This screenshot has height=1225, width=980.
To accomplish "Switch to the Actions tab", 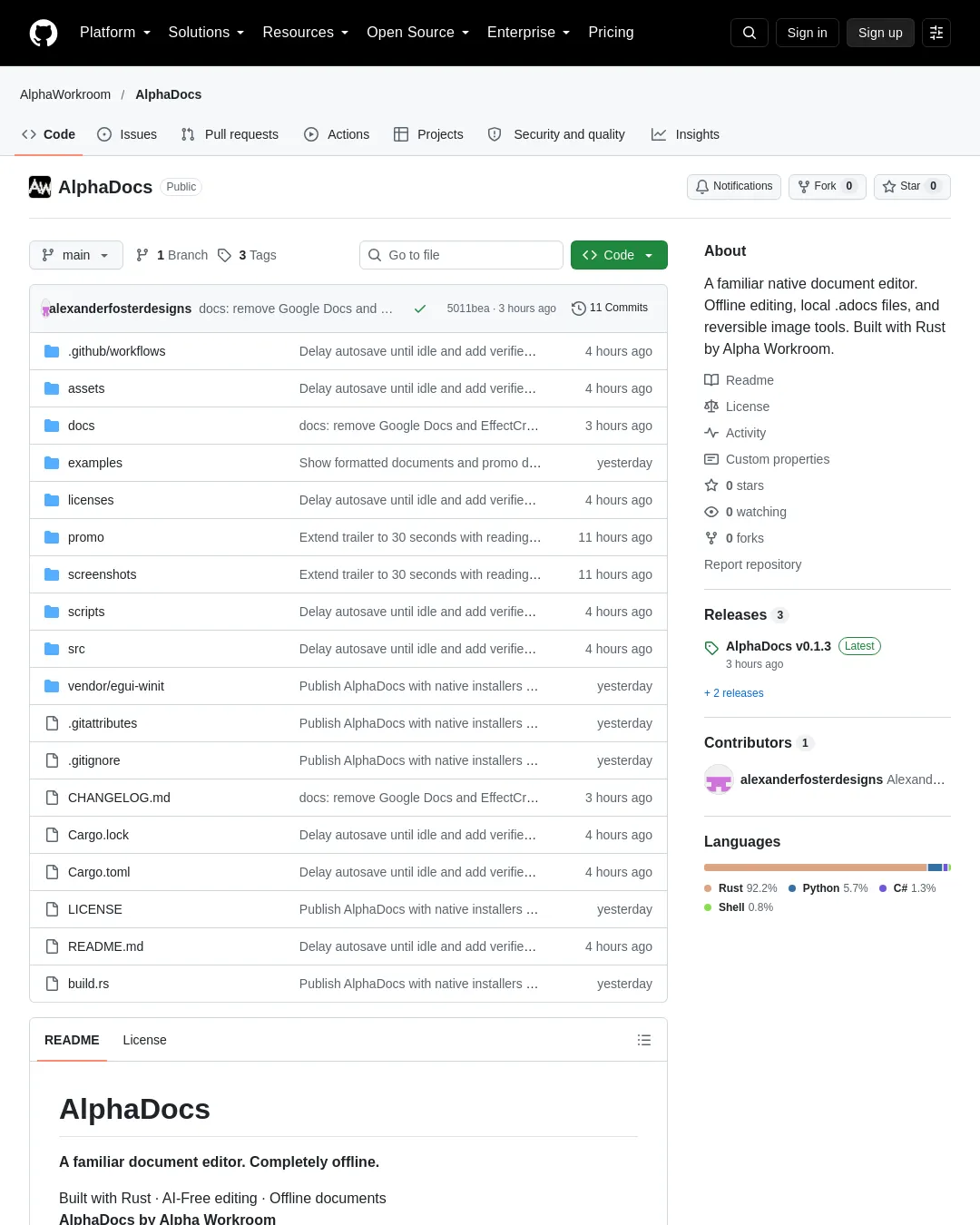I will [x=337, y=134].
